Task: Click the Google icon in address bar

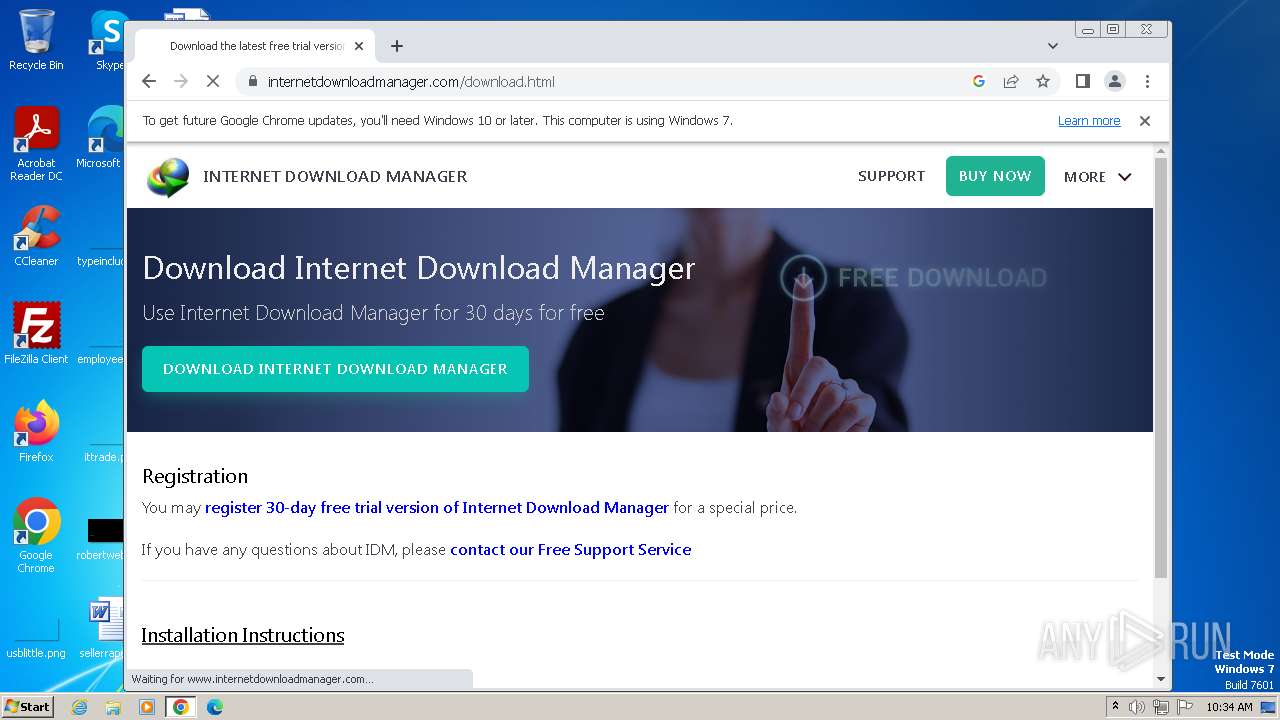Action: [979, 82]
